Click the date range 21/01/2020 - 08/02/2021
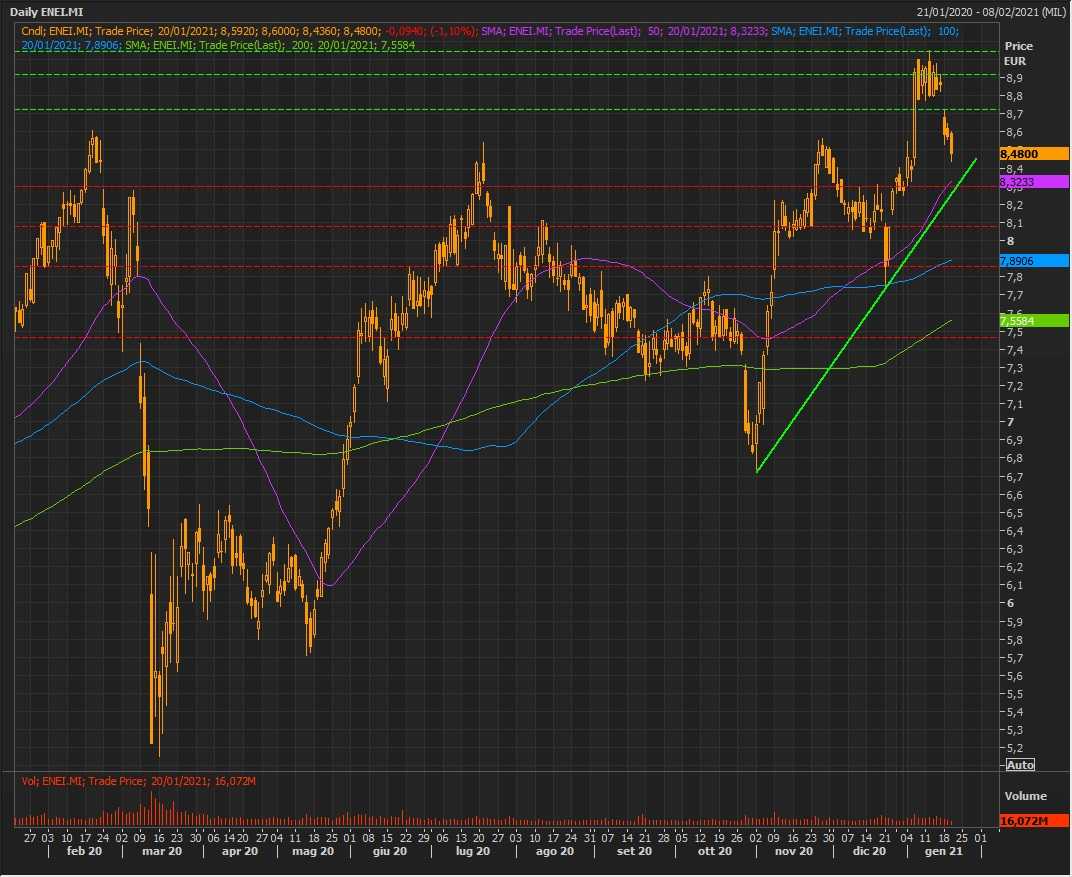Screen dimensions: 1072x877 [990, 12]
